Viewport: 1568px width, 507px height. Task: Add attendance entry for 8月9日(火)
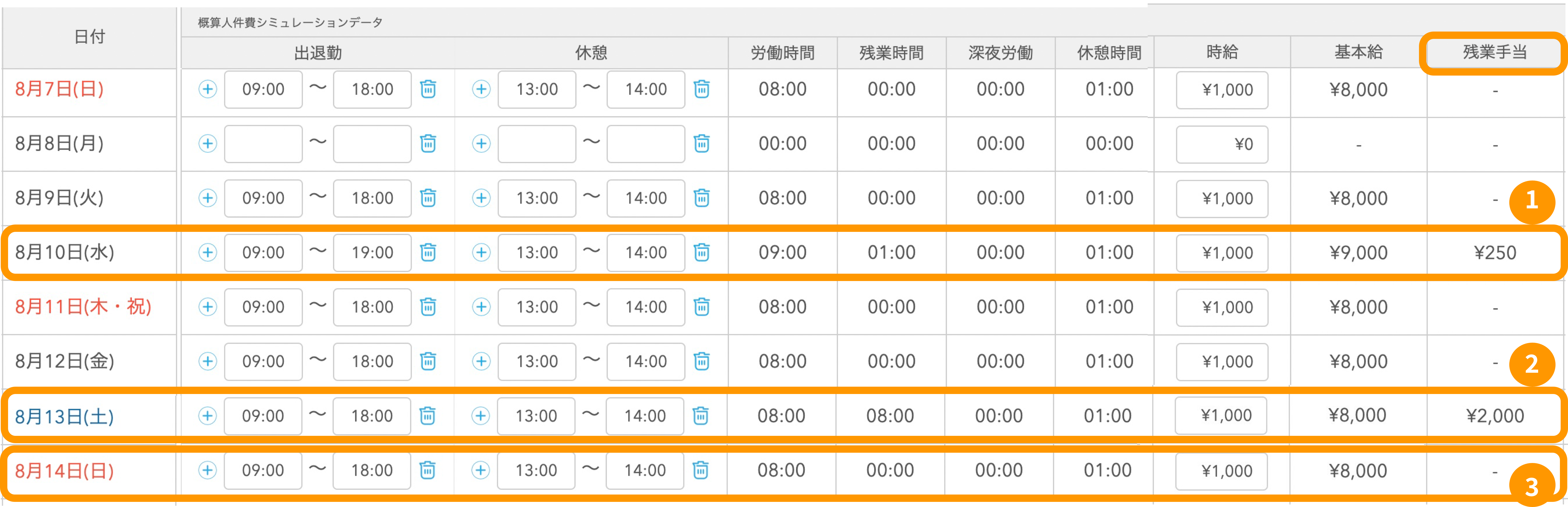(208, 198)
